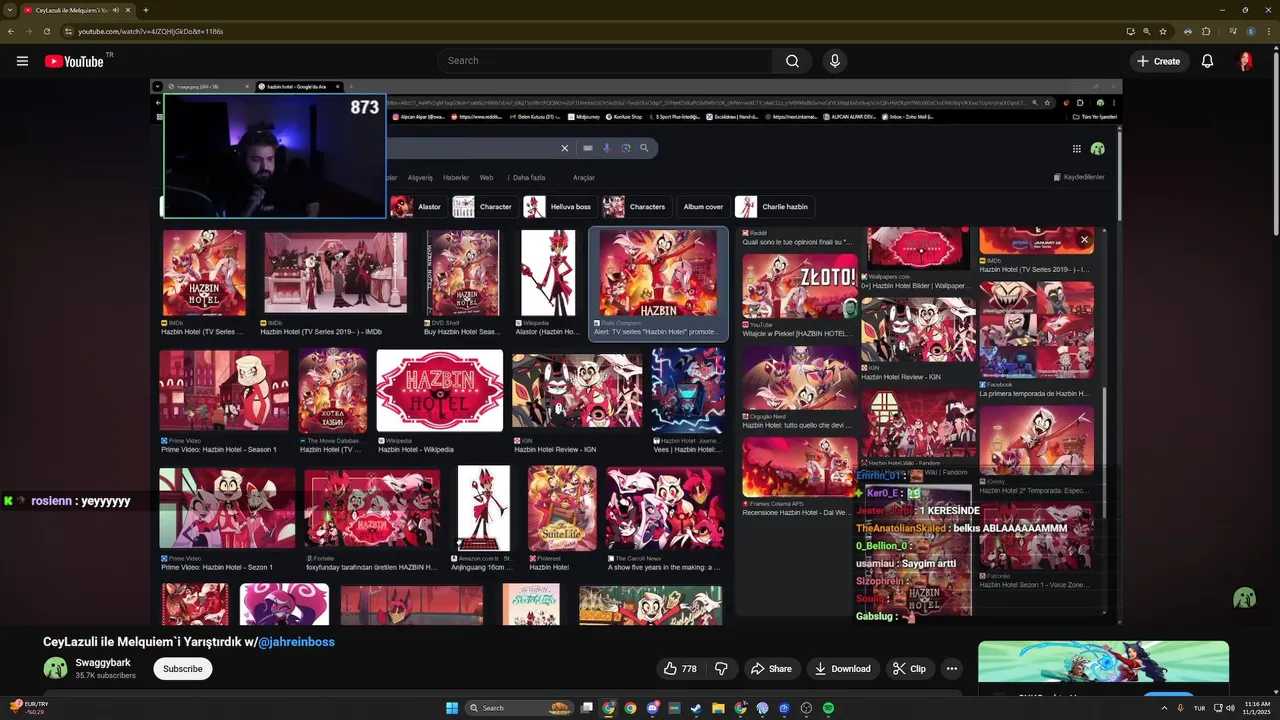The height and width of the screenshot is (720, 1280).
Task: Clip the video
Action: click(909, 669)
